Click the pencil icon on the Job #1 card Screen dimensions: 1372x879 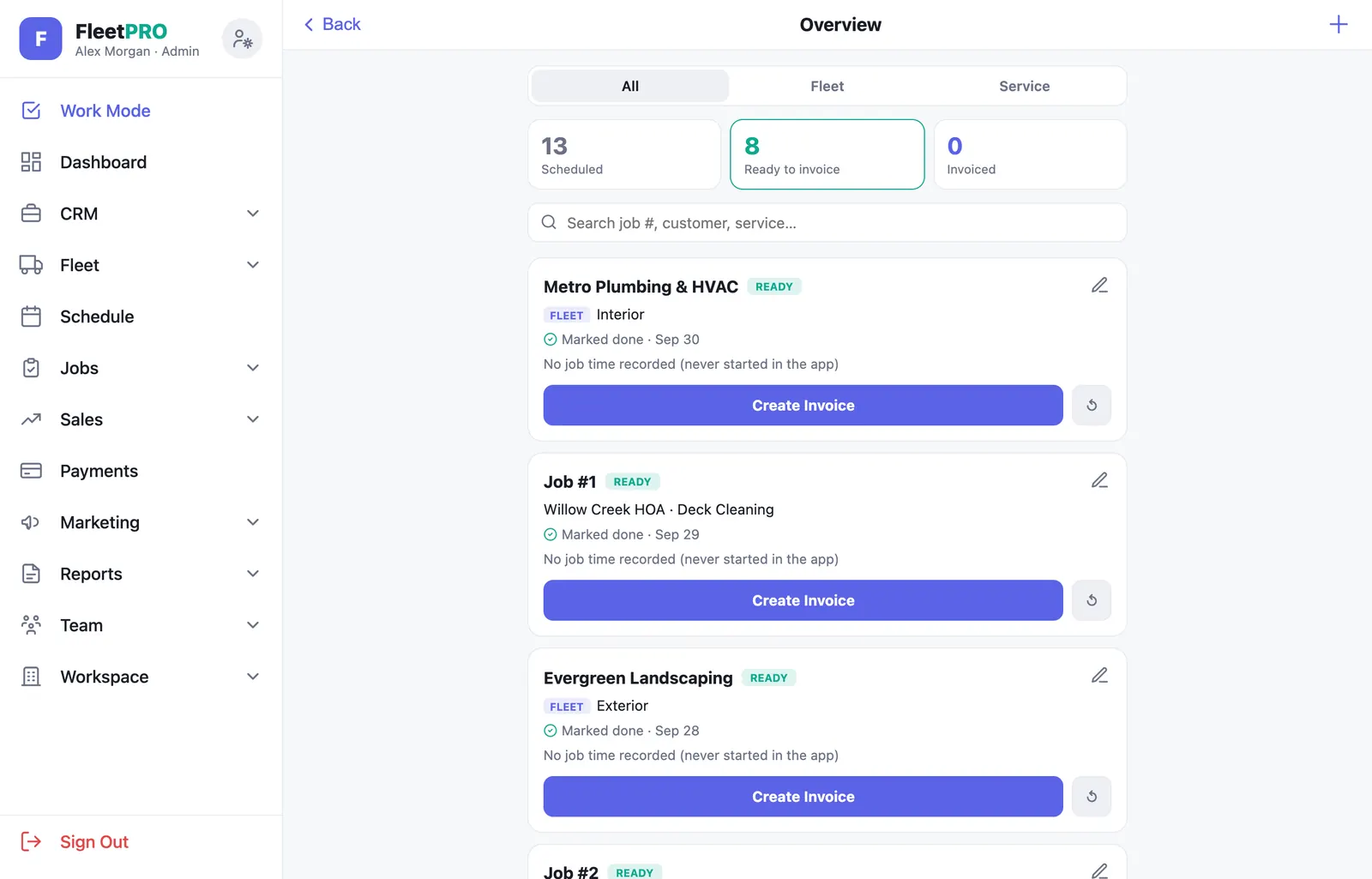1099,480
